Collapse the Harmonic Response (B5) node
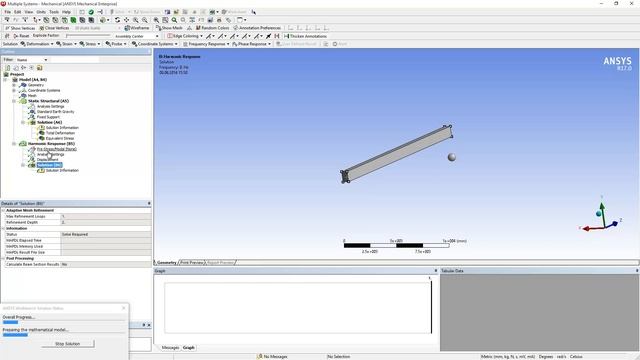 [14, 144]
